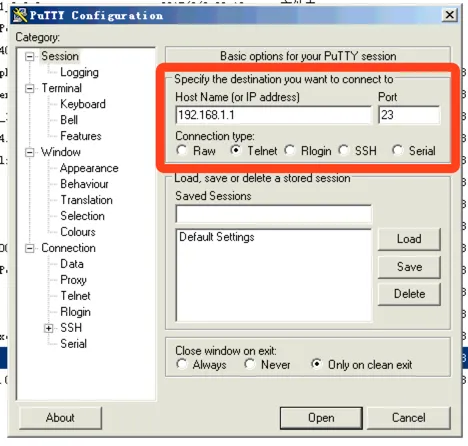Open the Keyboard settings panel
This screenshot has height=446, width=468.
[83, 104]
